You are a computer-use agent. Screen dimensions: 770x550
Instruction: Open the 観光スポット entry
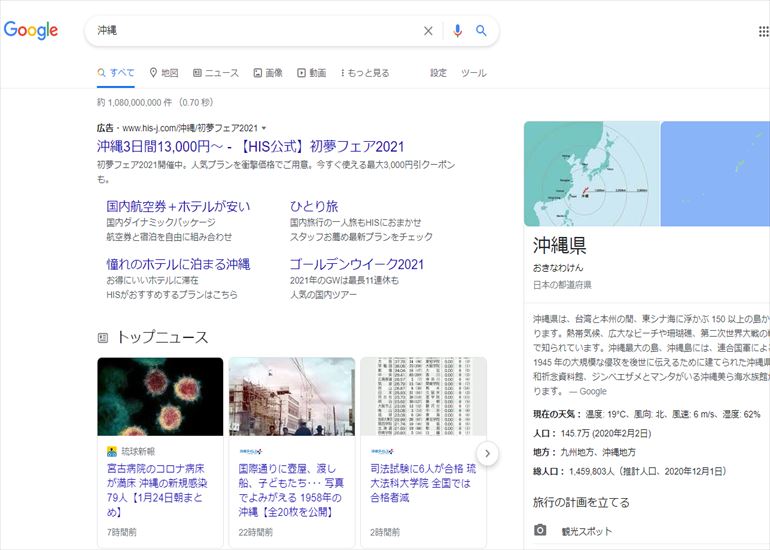pyautogui.click(x=587, y=531)
